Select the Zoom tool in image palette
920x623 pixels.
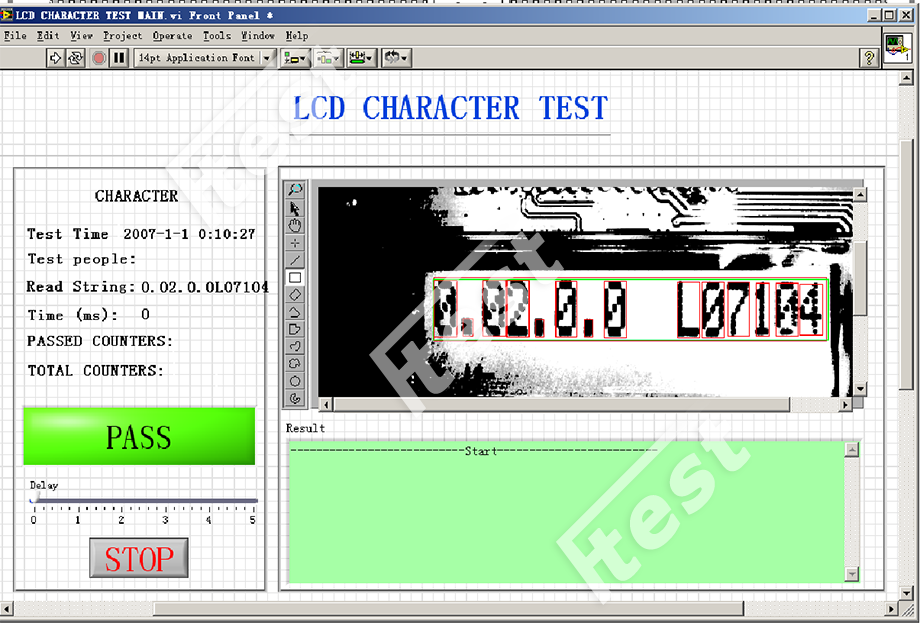pos(295,190)
